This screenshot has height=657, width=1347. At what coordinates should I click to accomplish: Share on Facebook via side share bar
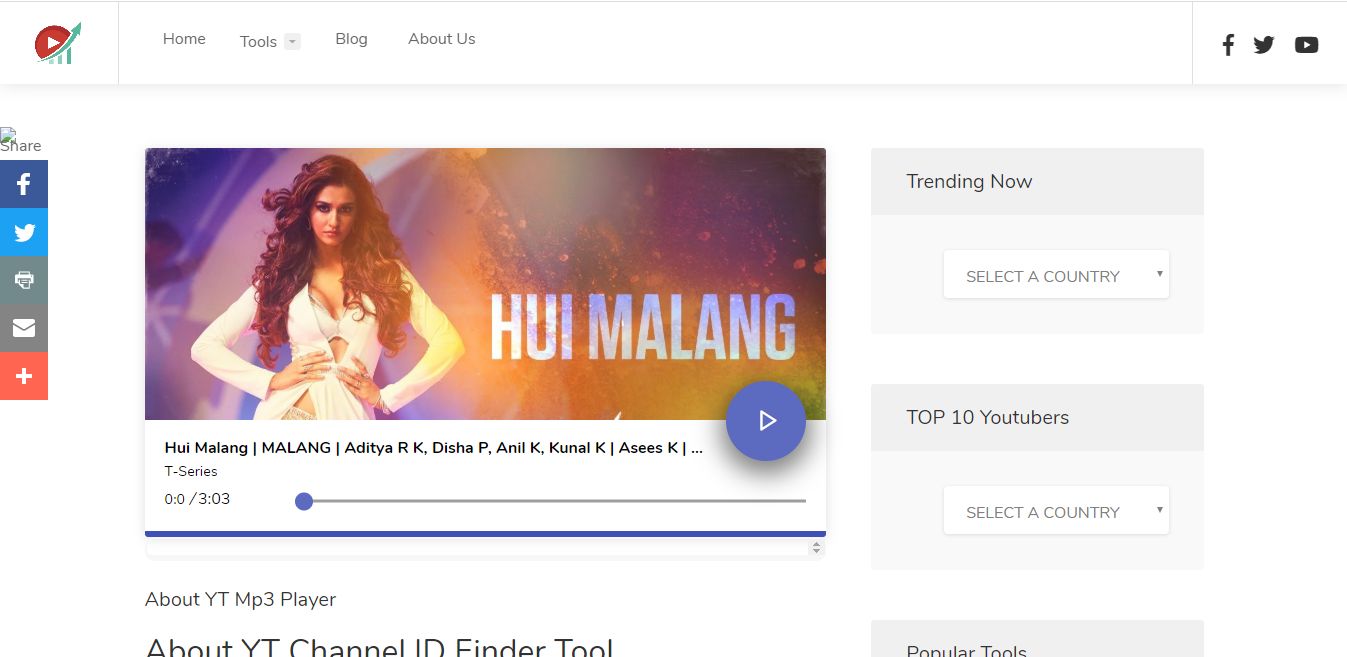tap(24, 184)
